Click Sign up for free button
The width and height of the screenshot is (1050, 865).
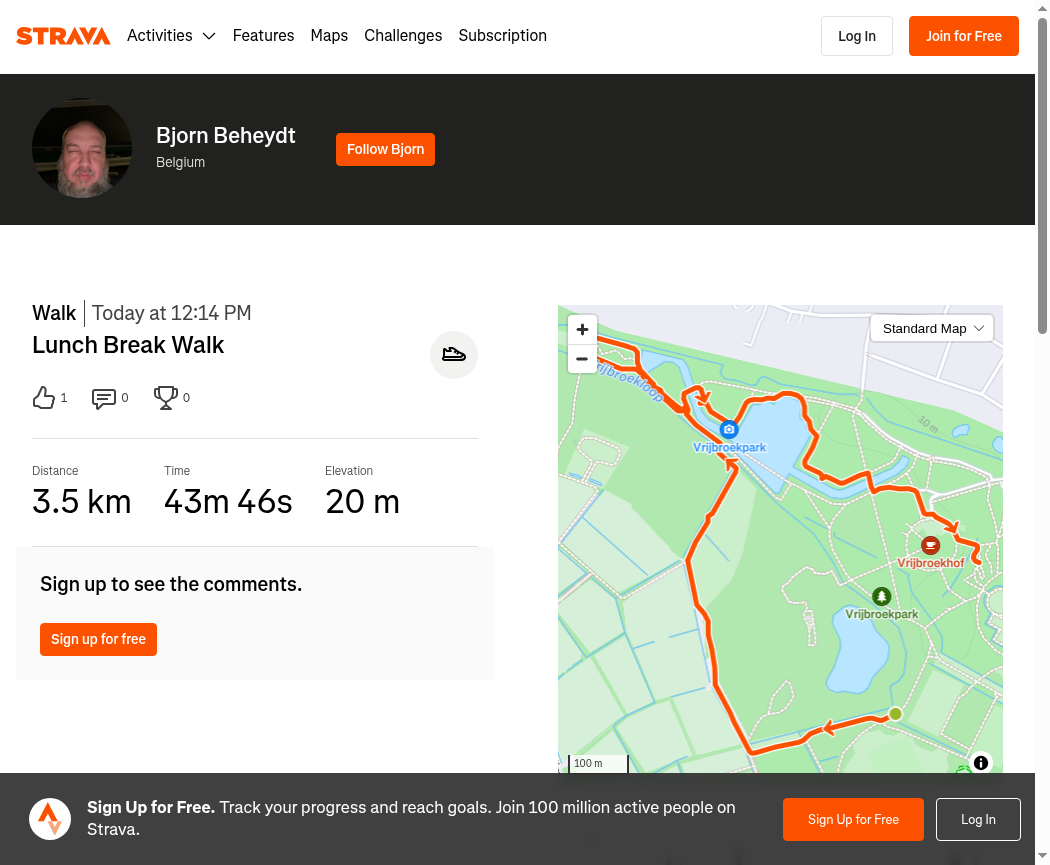click(98, 639)
